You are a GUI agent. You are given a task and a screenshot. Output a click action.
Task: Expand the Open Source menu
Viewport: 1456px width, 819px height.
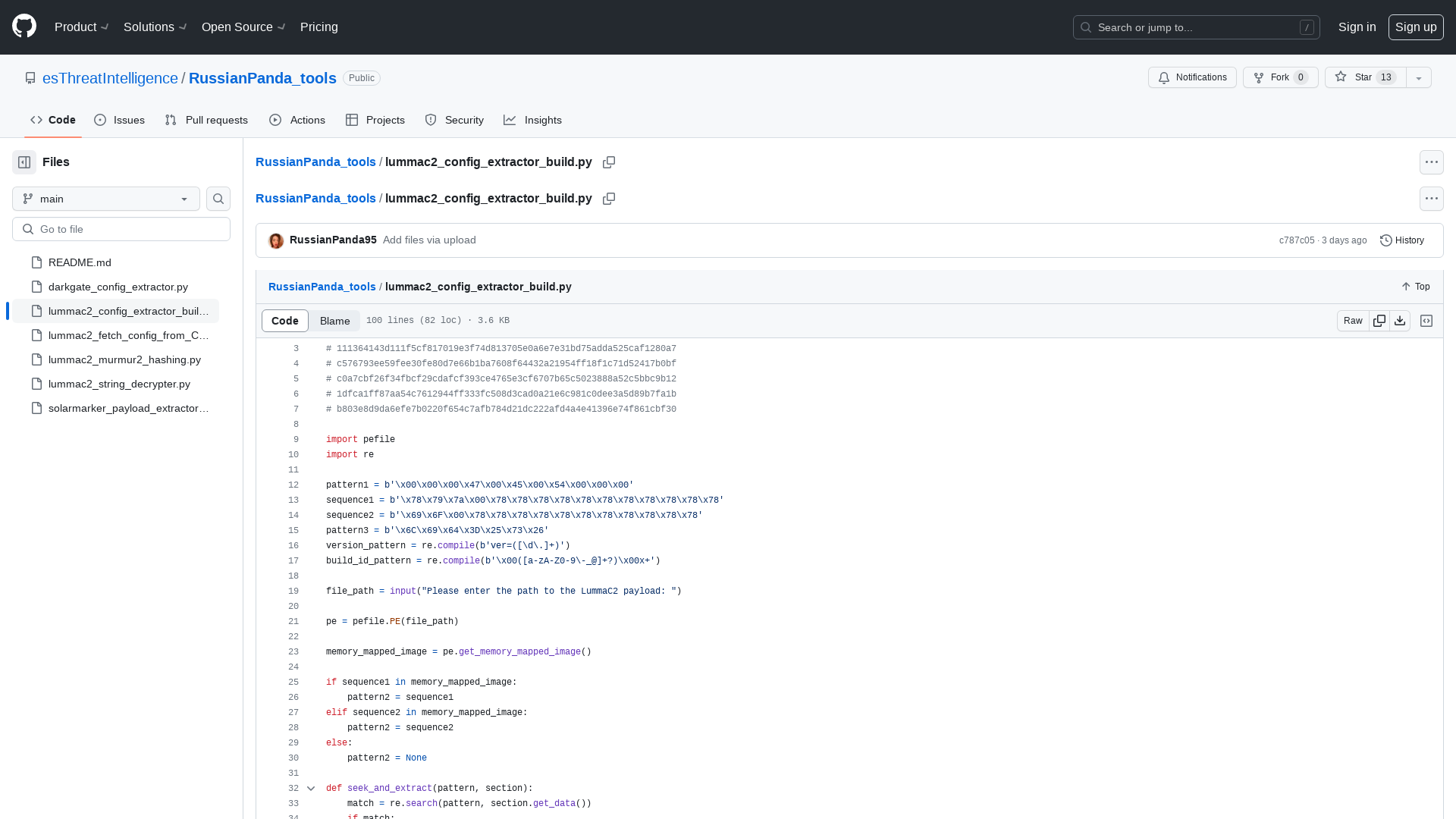(x=243, y=27)
